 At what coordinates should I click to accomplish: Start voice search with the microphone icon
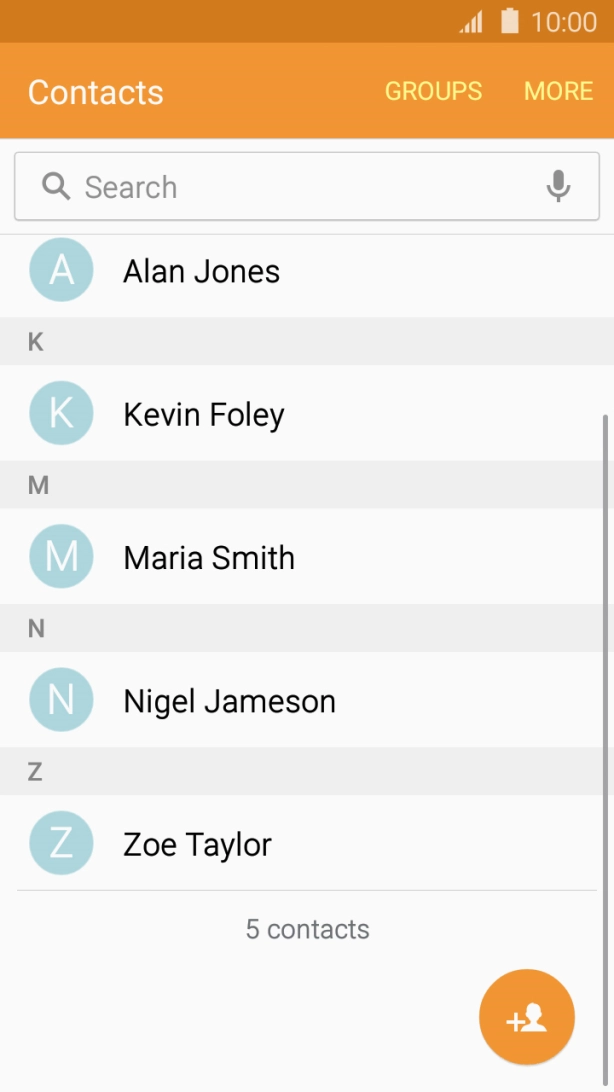pos(558,186)
